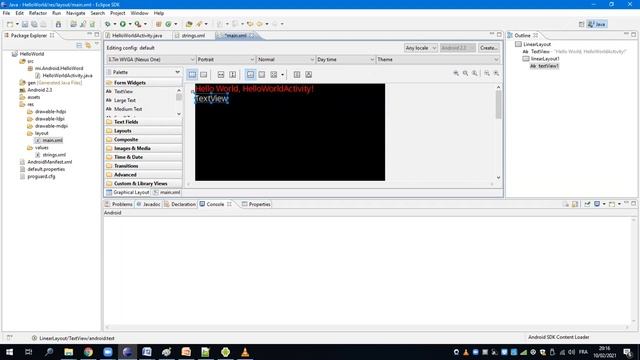Toggle the first layout orientation button
640x360 pixels.
[192, 74]
